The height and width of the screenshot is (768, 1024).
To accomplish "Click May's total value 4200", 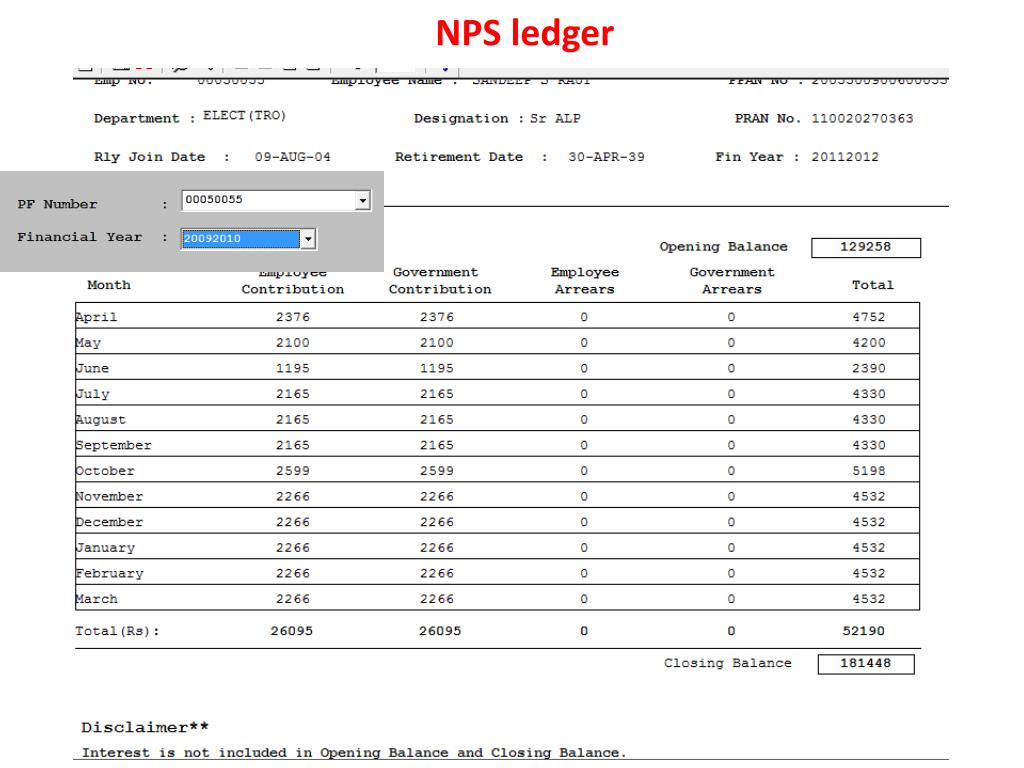I will point(869,343).
